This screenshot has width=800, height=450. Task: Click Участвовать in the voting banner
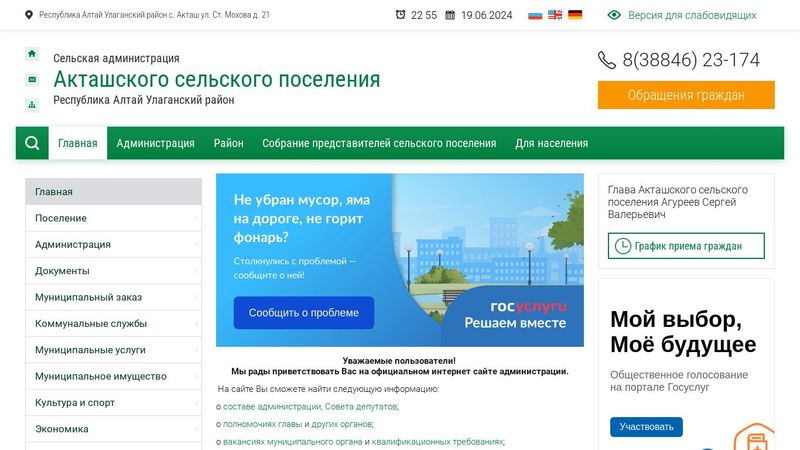click(646, 427)
